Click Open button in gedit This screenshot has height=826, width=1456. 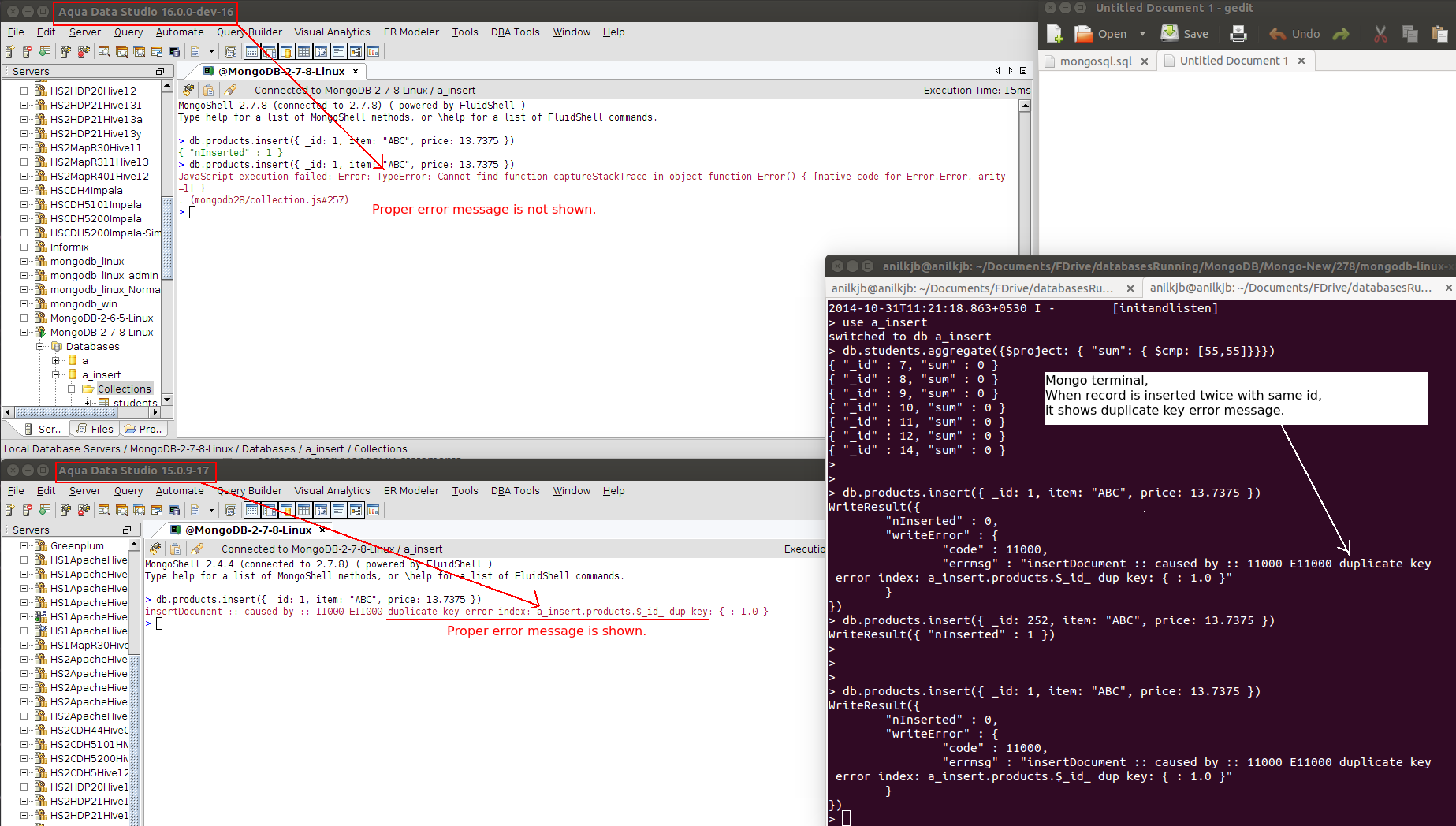pyautogui.click(x=1100, y=34)
